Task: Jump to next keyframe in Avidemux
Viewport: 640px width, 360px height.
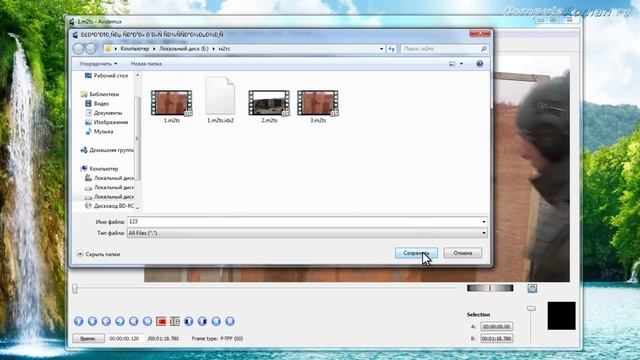Action: click(x=147, y=321)
